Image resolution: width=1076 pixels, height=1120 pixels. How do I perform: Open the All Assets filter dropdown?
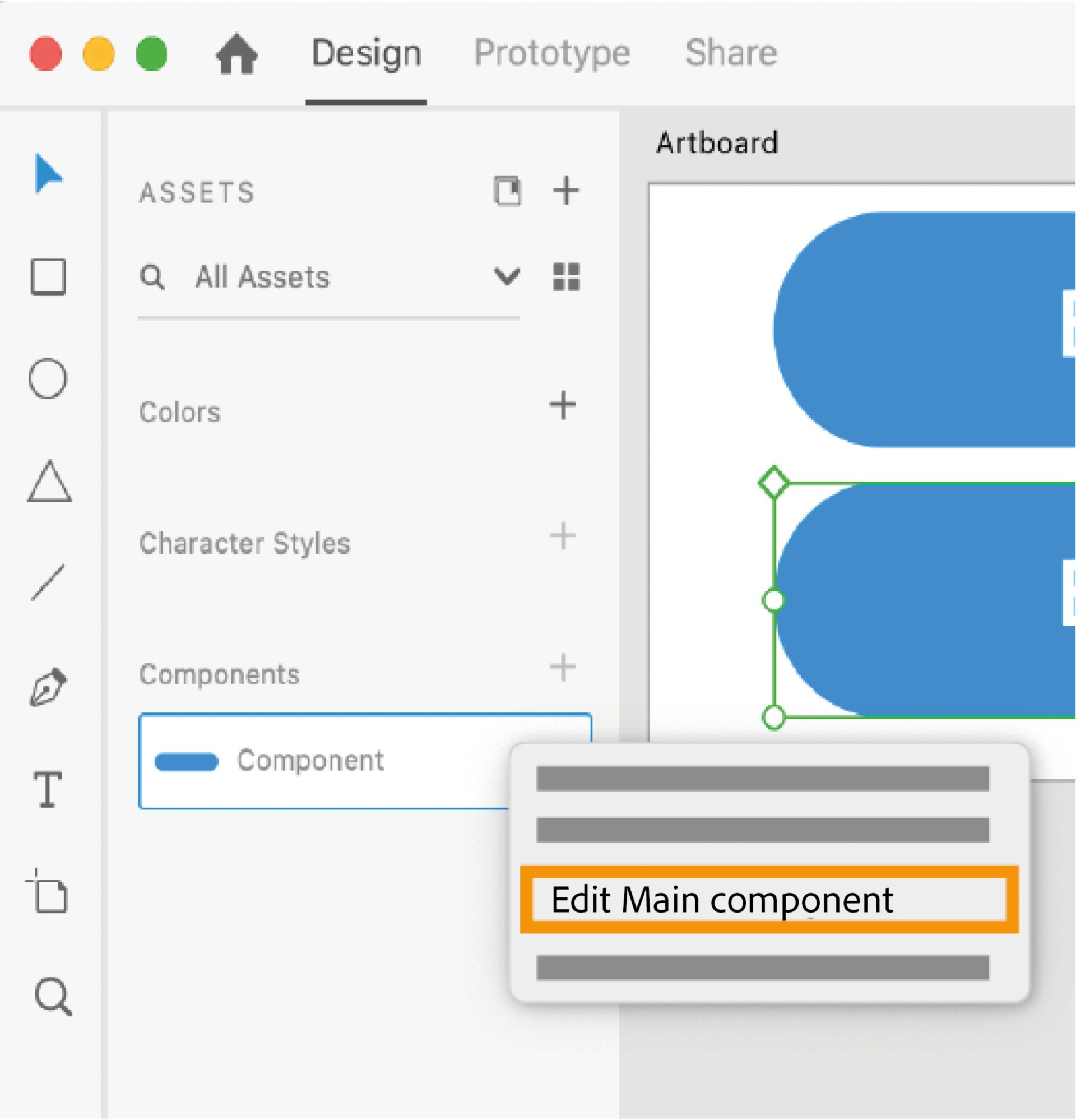pyautogui.click(x=506, y=277)
